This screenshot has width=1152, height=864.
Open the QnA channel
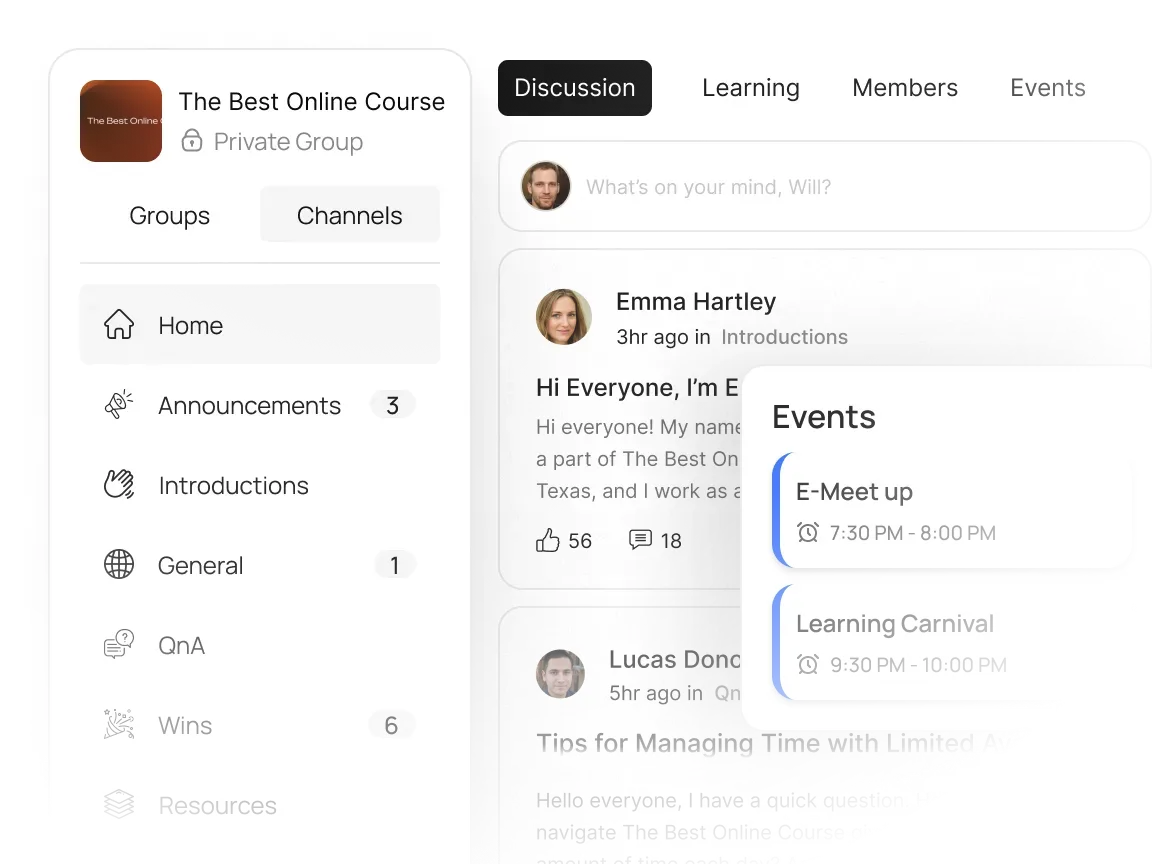tap(260, 645)
